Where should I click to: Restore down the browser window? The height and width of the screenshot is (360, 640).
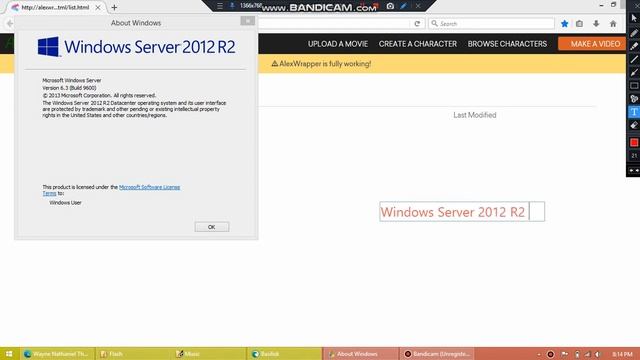(x=613, y=4)
